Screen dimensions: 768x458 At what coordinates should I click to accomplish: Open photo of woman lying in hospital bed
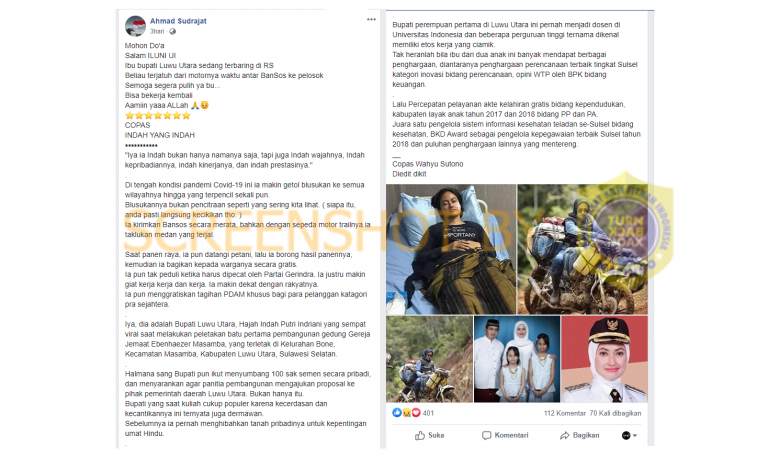tap(451, 249)
